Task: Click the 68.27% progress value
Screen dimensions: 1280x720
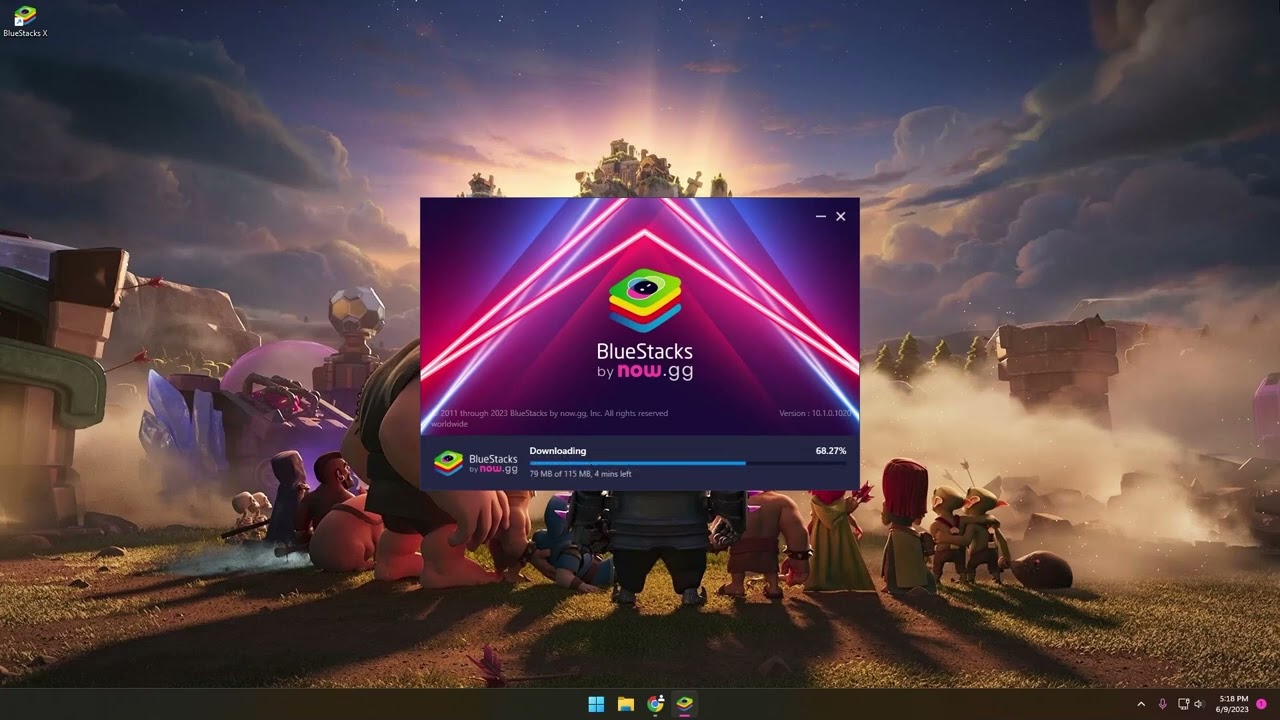Action: pos(831,451)
